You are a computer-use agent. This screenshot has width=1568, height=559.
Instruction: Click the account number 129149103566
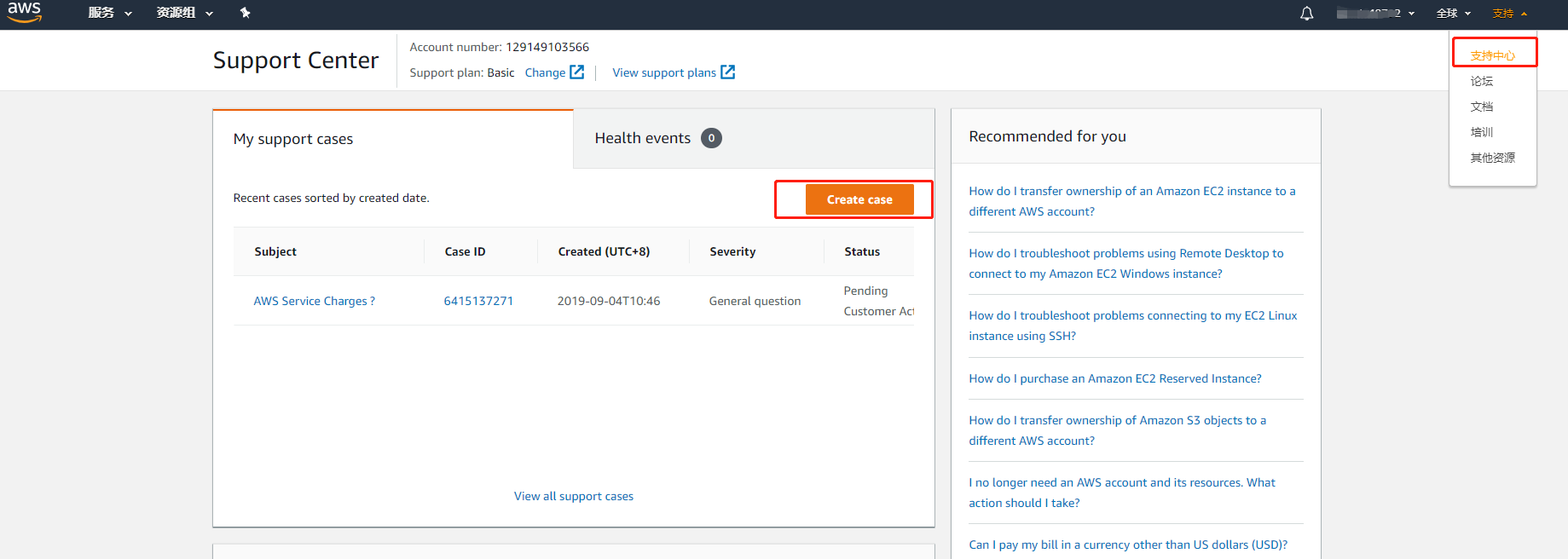tap(547, 47)
